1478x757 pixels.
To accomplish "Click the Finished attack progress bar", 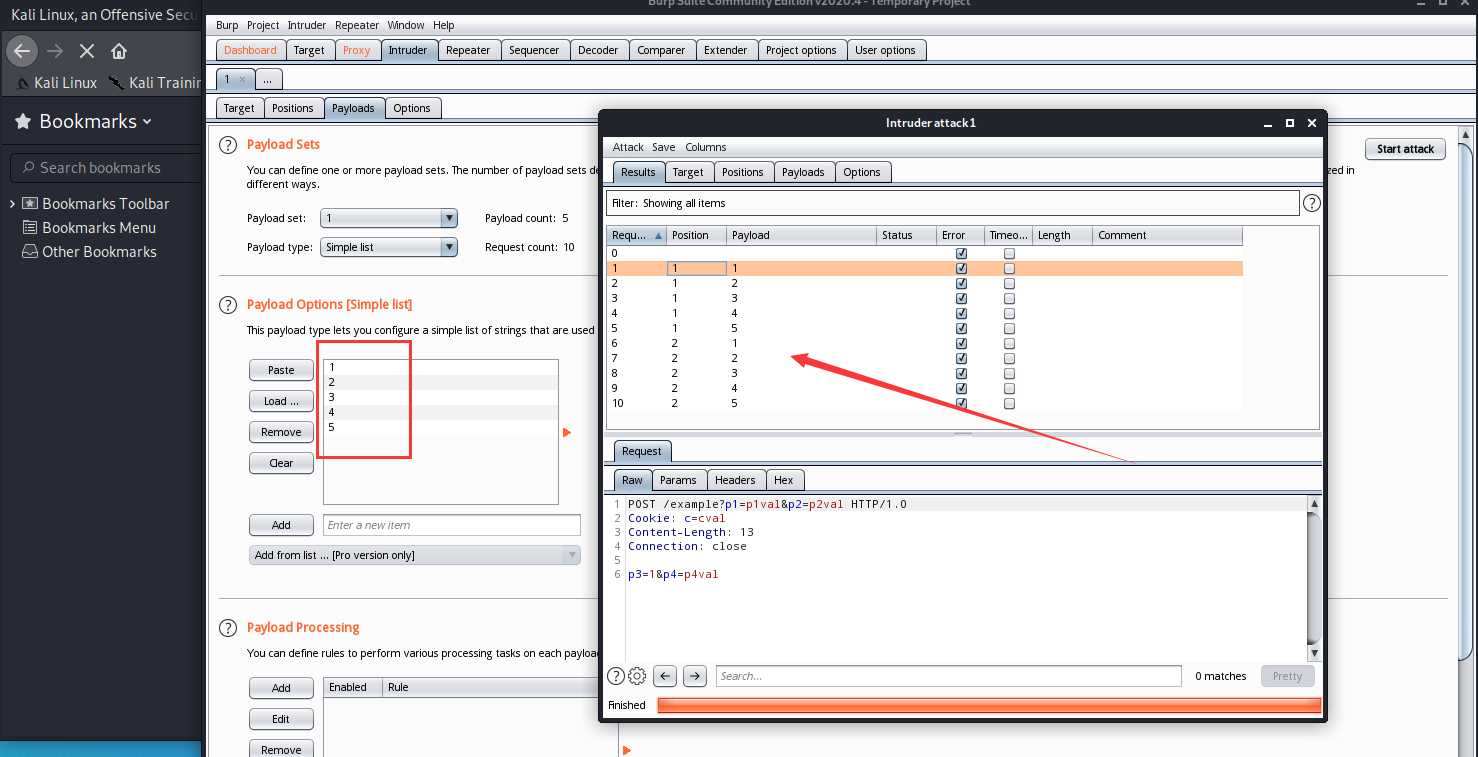I will [989, 705].
